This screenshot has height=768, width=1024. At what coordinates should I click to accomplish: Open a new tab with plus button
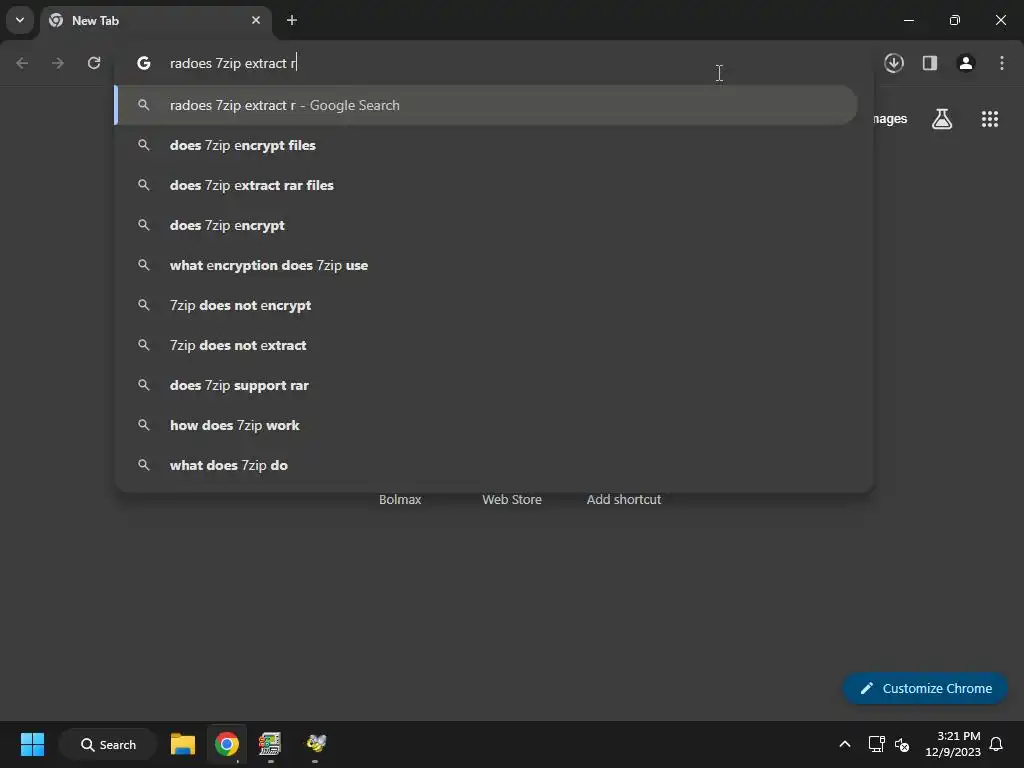(292, 20)
